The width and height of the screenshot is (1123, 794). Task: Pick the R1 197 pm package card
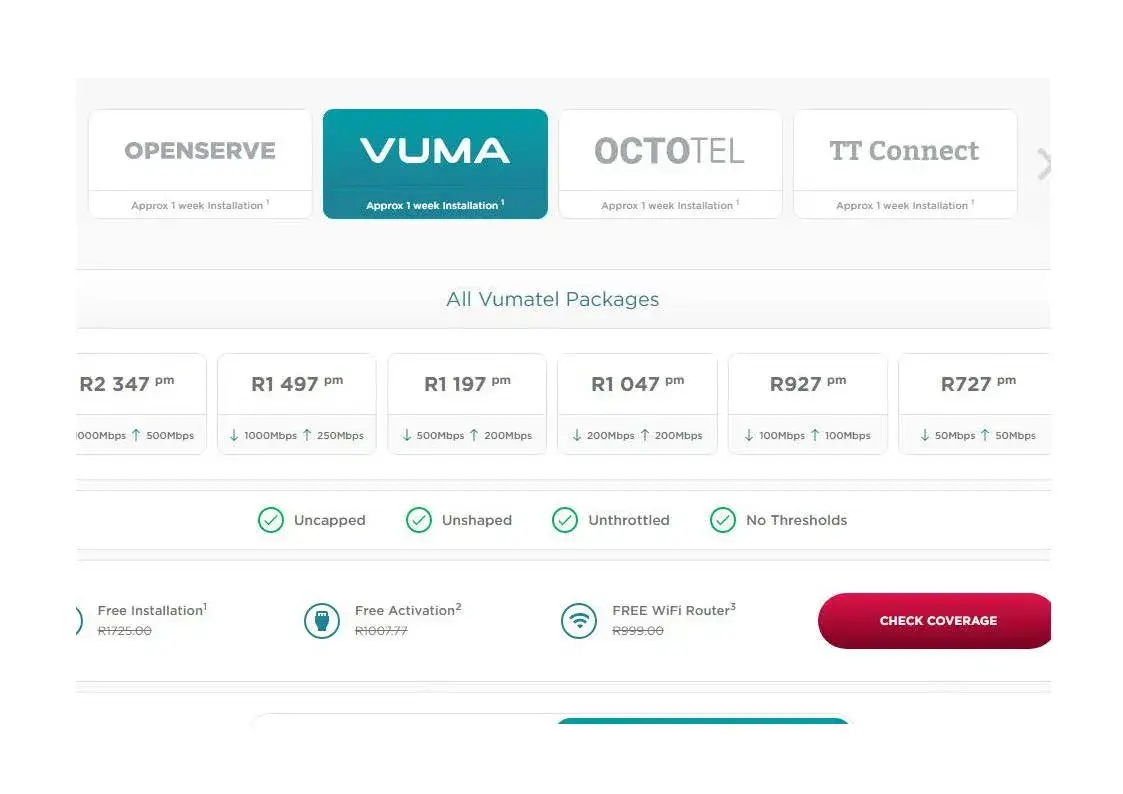click(x=467, y=403)
